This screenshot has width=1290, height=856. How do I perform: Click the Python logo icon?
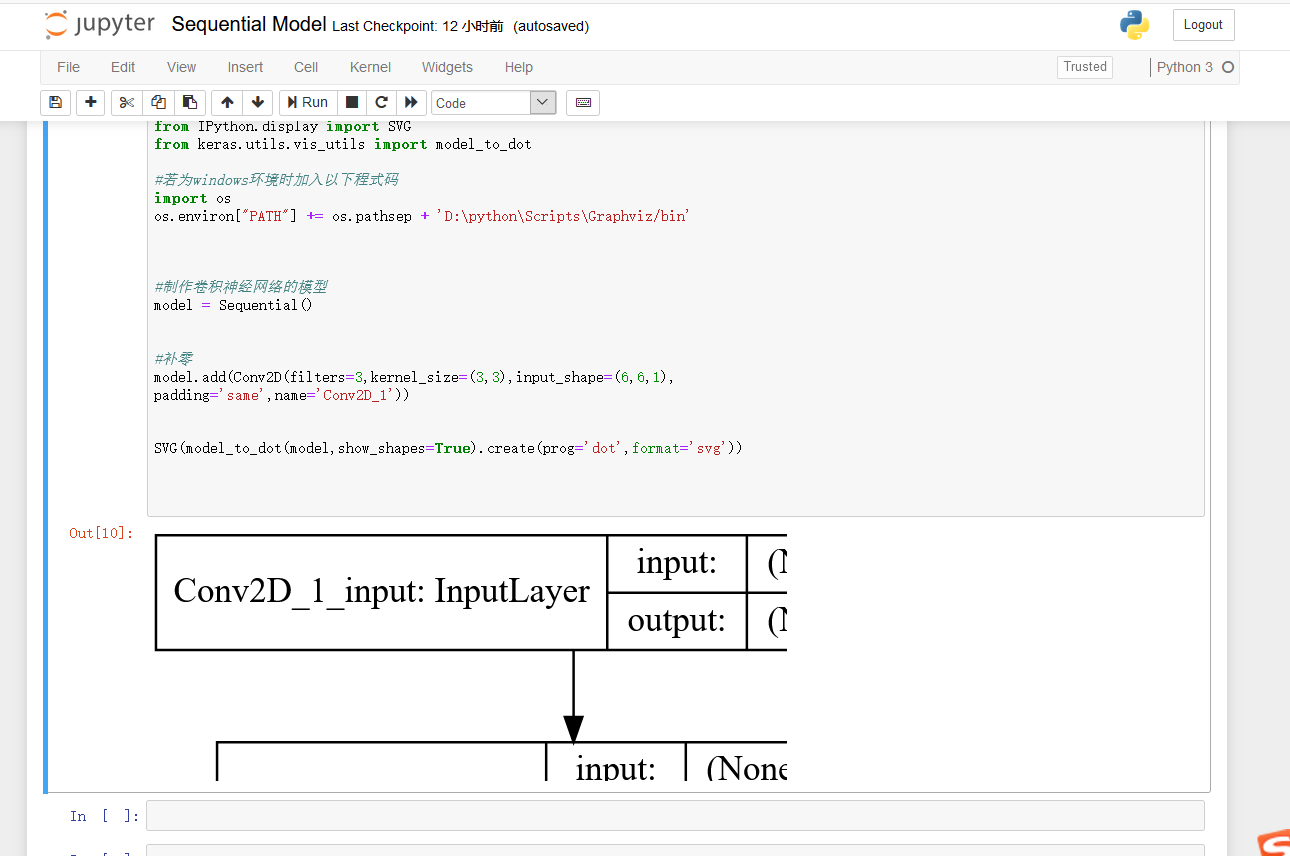point(1135,25)
